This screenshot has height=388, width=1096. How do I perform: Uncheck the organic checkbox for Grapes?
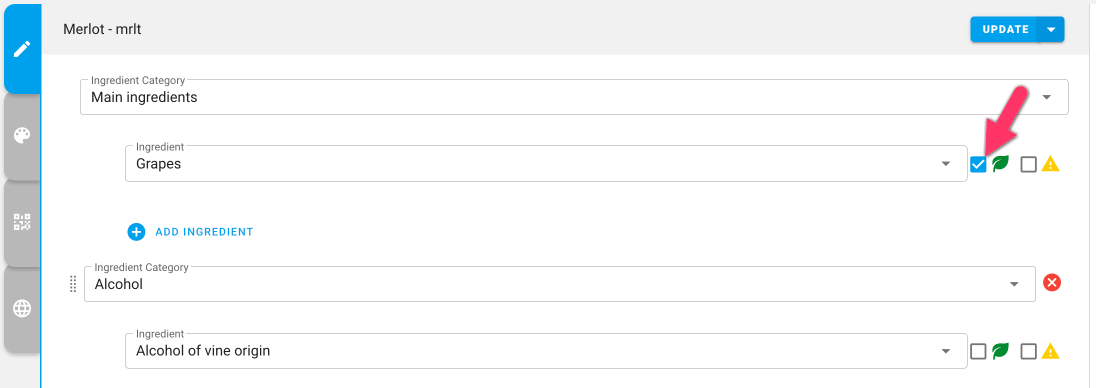(979, 164)
